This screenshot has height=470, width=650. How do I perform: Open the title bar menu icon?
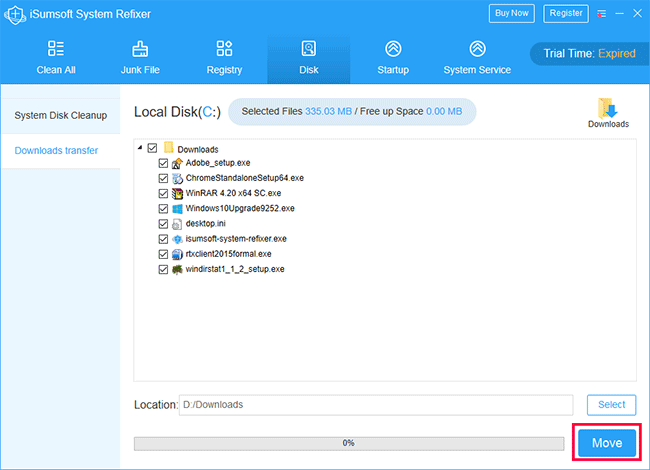pos(601,14)
